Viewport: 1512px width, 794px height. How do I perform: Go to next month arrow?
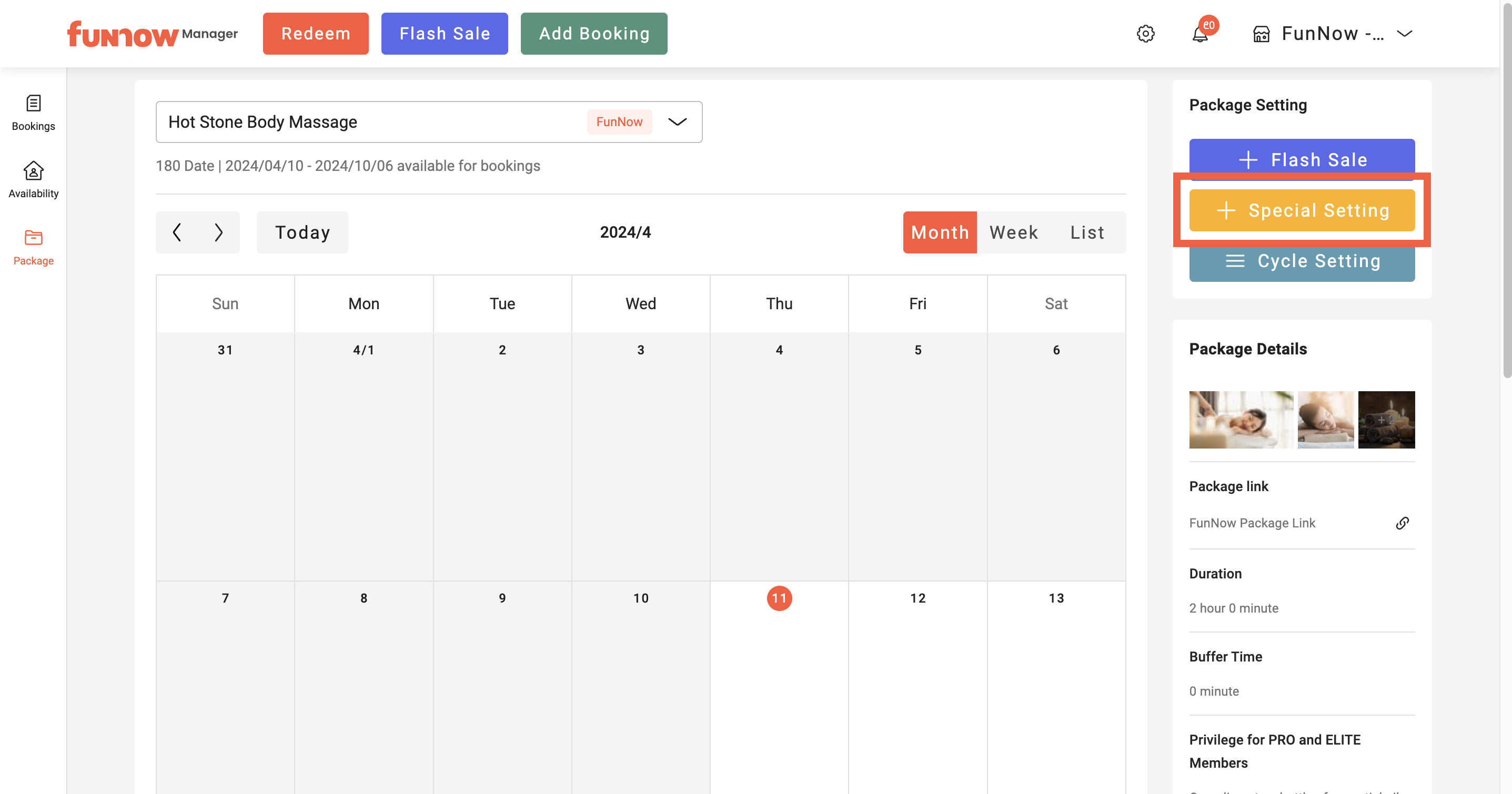218,232
